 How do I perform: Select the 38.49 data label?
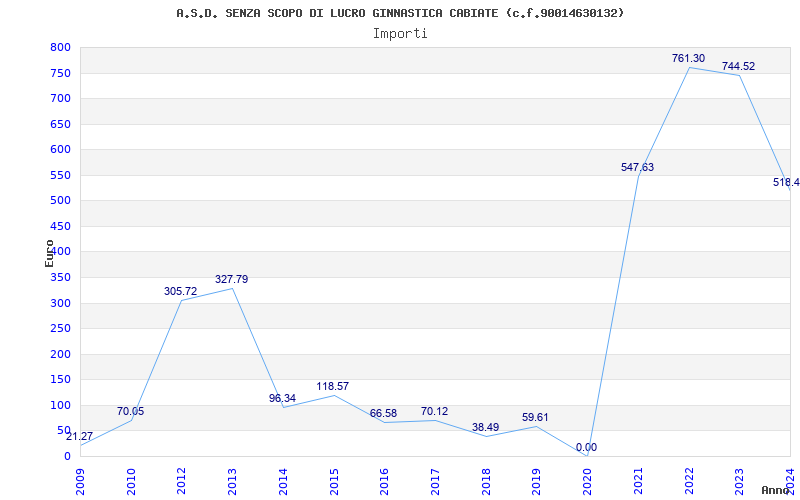pos(485,428)
